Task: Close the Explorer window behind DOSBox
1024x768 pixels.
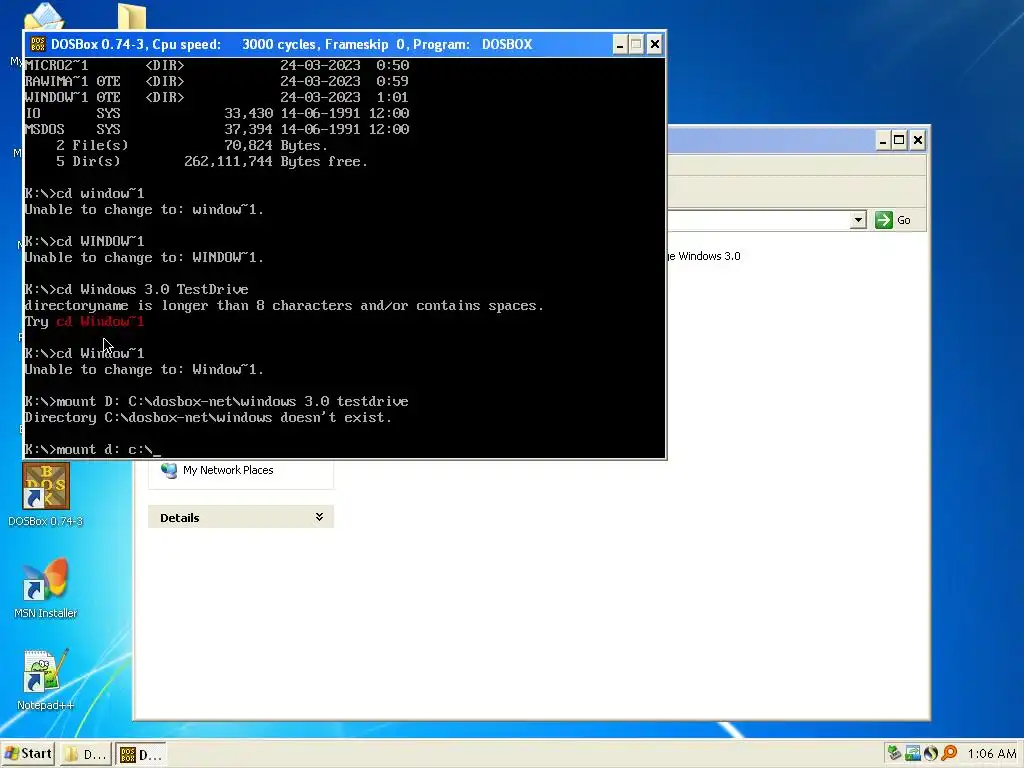Action: click(918, 140)
